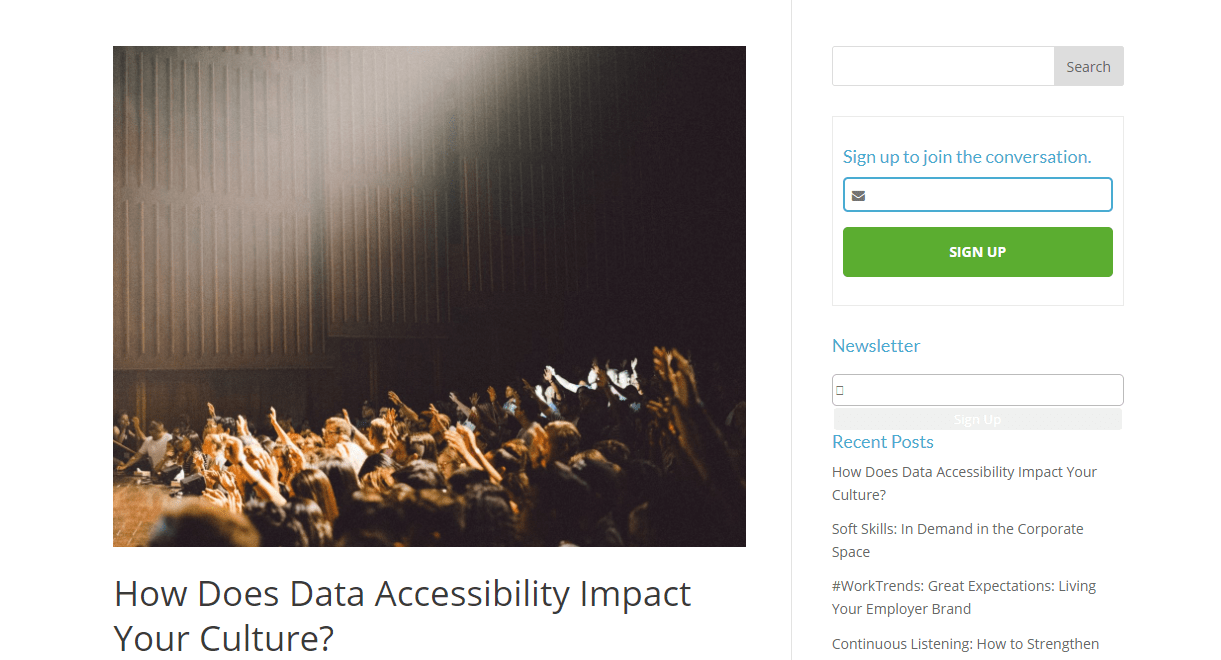1221x660 pixels.
Task: Open the Continuous Listening recent post link
Action: (965, 644)
